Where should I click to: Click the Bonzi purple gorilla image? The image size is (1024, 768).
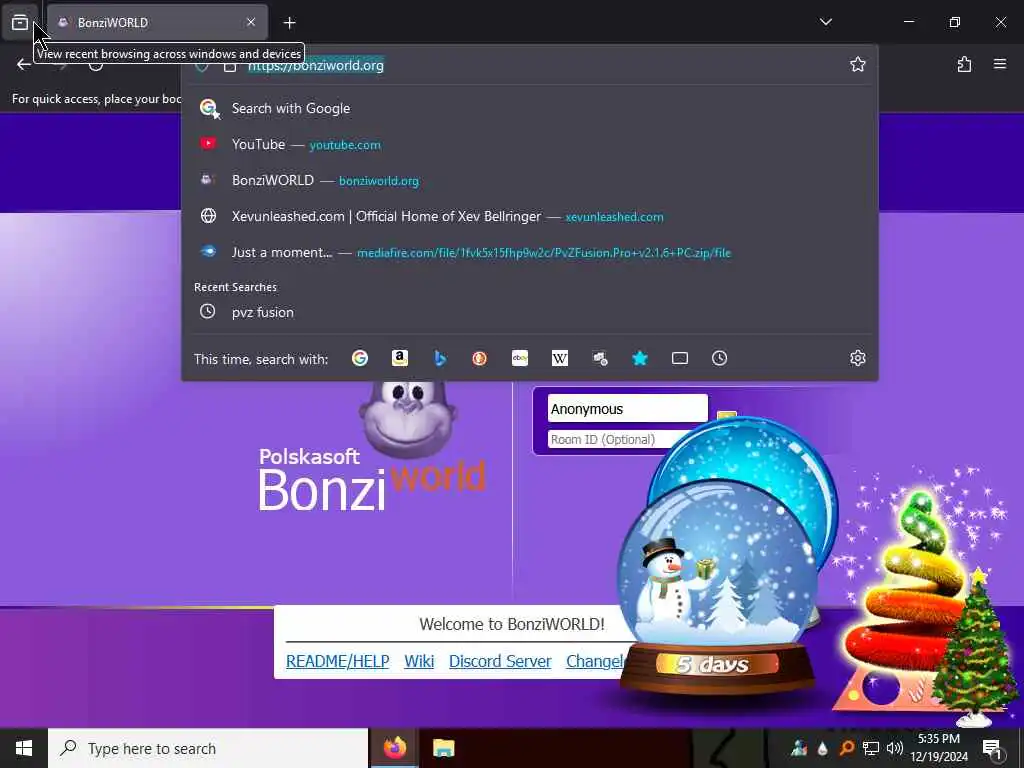pyautogui.click(x=408, y=419)
